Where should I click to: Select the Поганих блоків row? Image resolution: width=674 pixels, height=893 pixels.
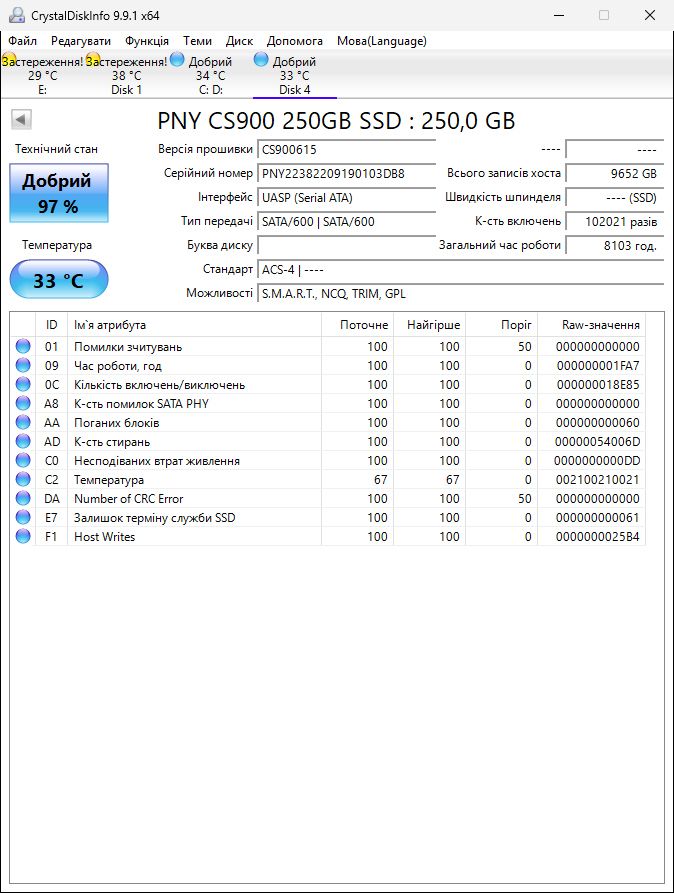pyautogui.click(x=328, y=422)
